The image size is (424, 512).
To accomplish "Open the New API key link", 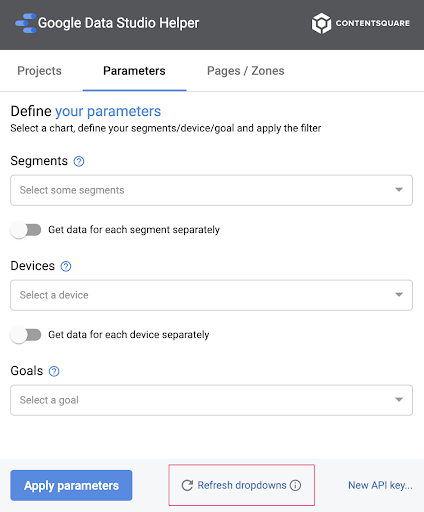I will (380, 485).
